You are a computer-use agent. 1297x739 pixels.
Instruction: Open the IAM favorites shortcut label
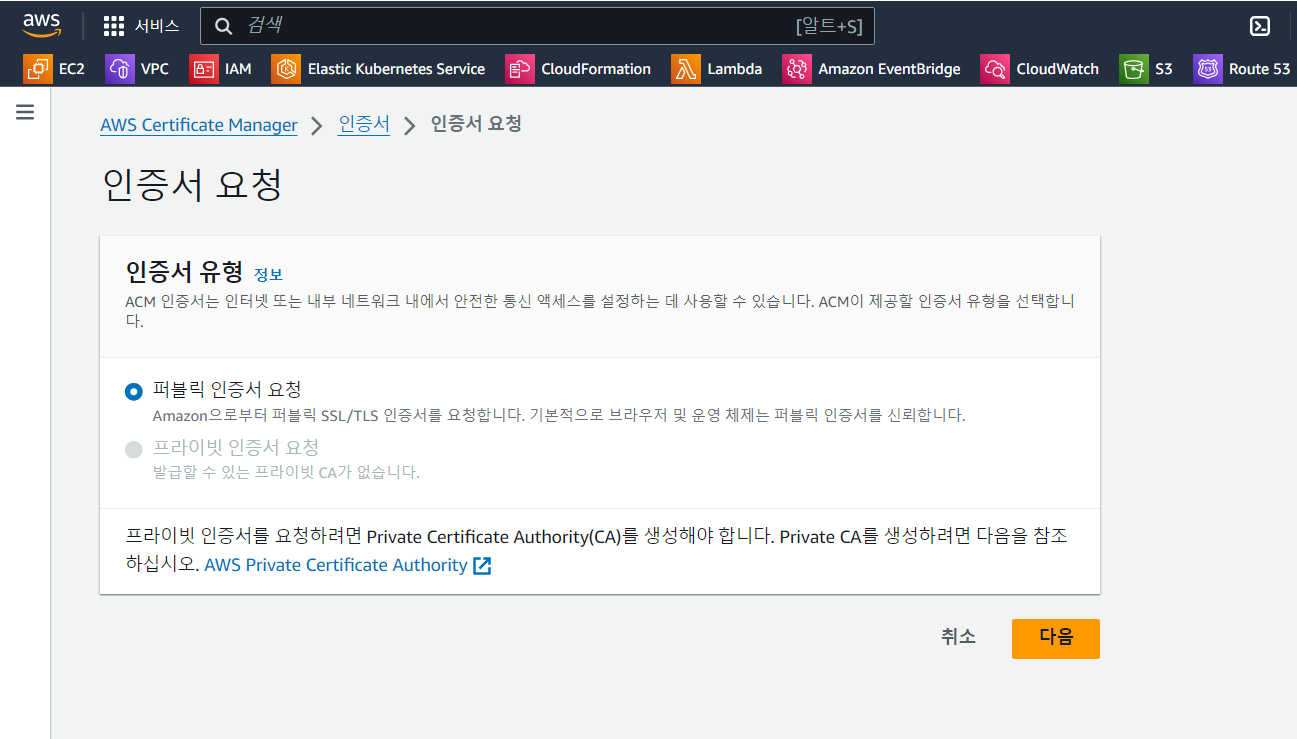coord(238,69)
